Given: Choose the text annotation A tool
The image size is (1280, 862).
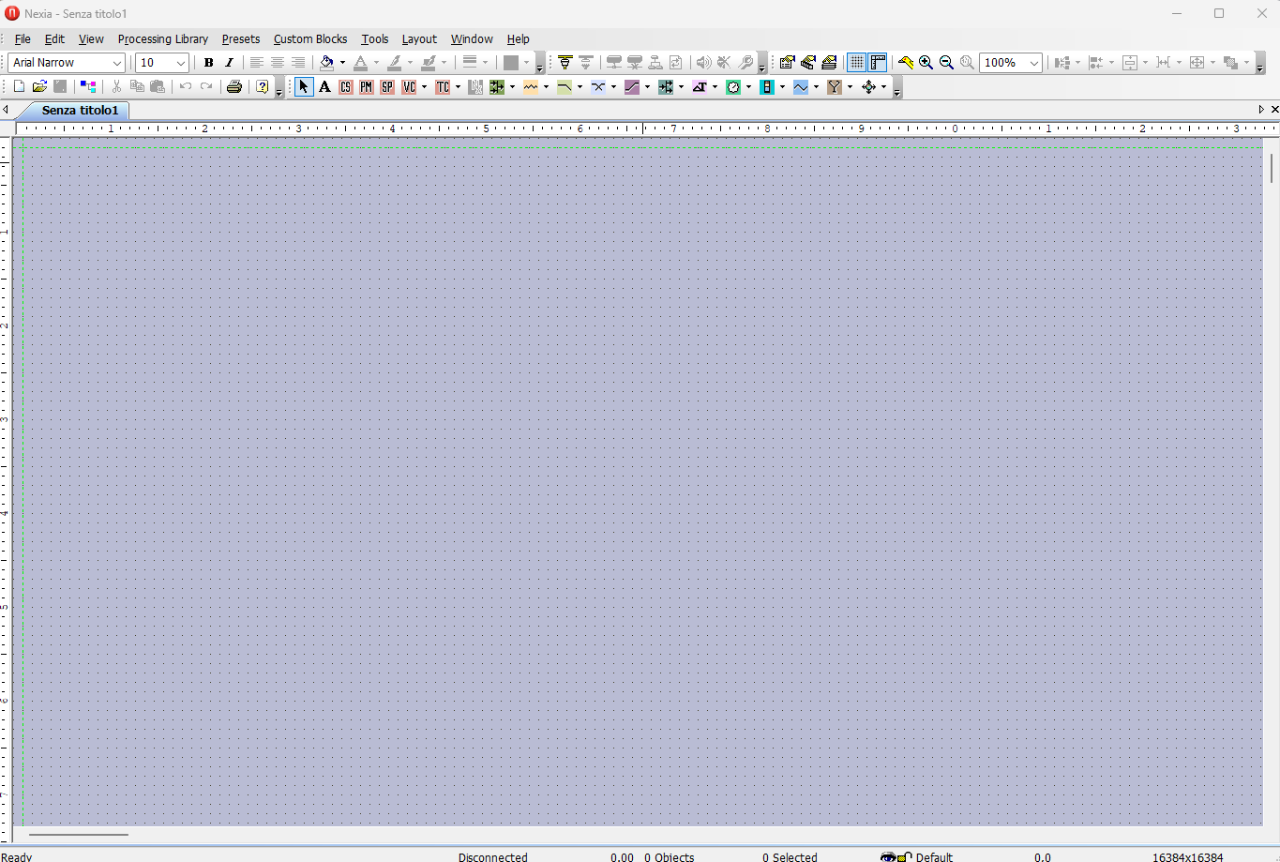Looking at the screenshot, I should tap(325, 87).
